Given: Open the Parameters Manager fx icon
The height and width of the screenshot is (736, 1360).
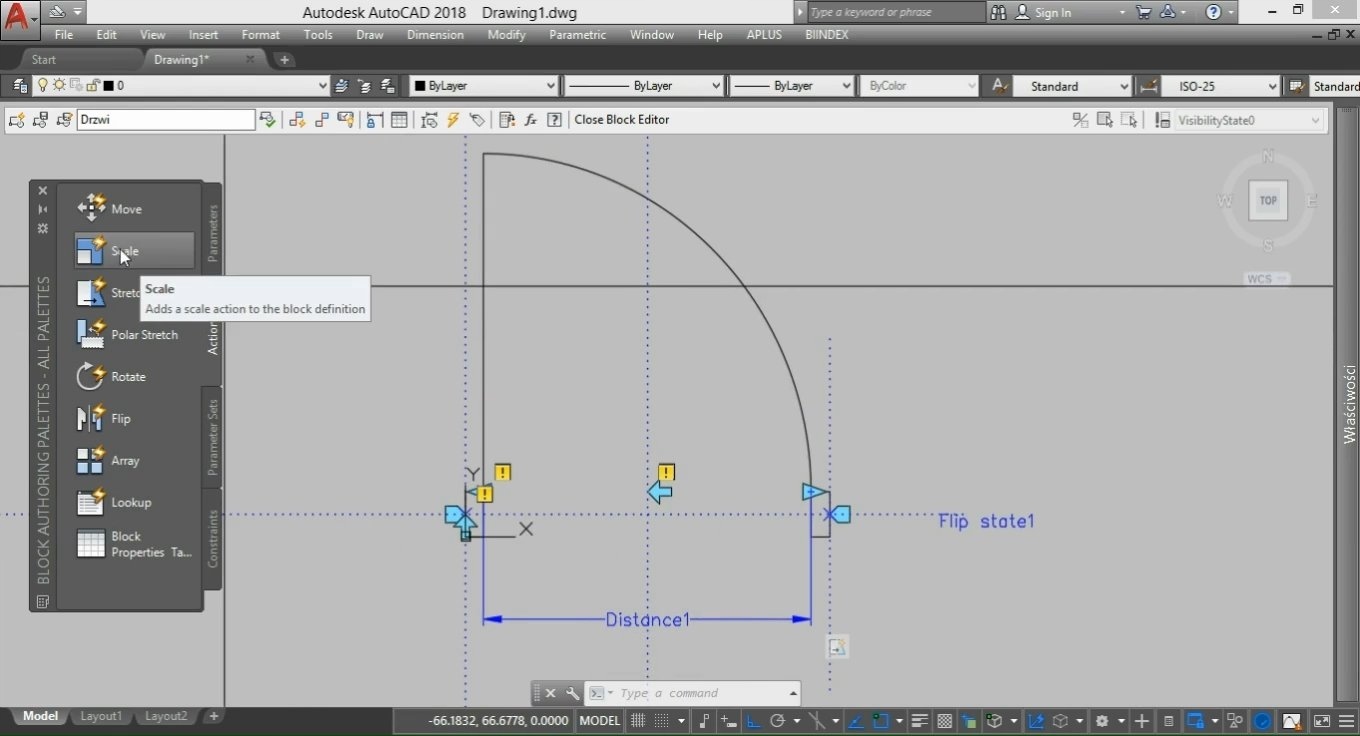Looking at the screenshot, I should [x=530, y=120].
